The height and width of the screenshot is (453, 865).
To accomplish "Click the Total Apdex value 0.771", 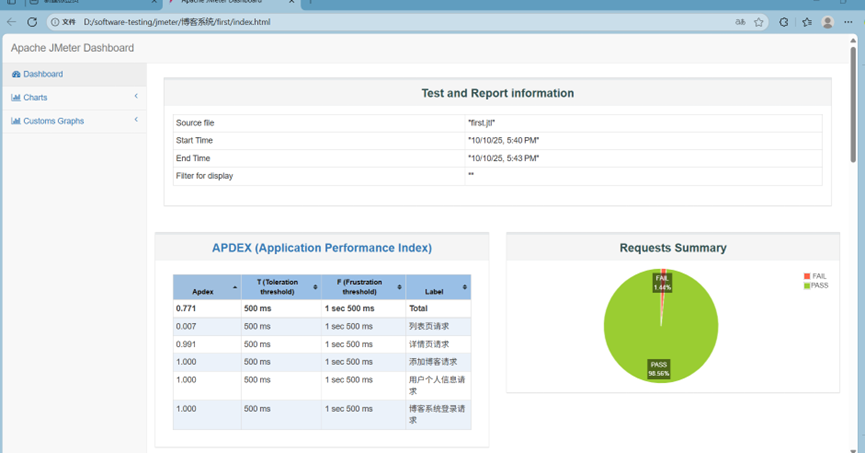I will click(186, 308).
